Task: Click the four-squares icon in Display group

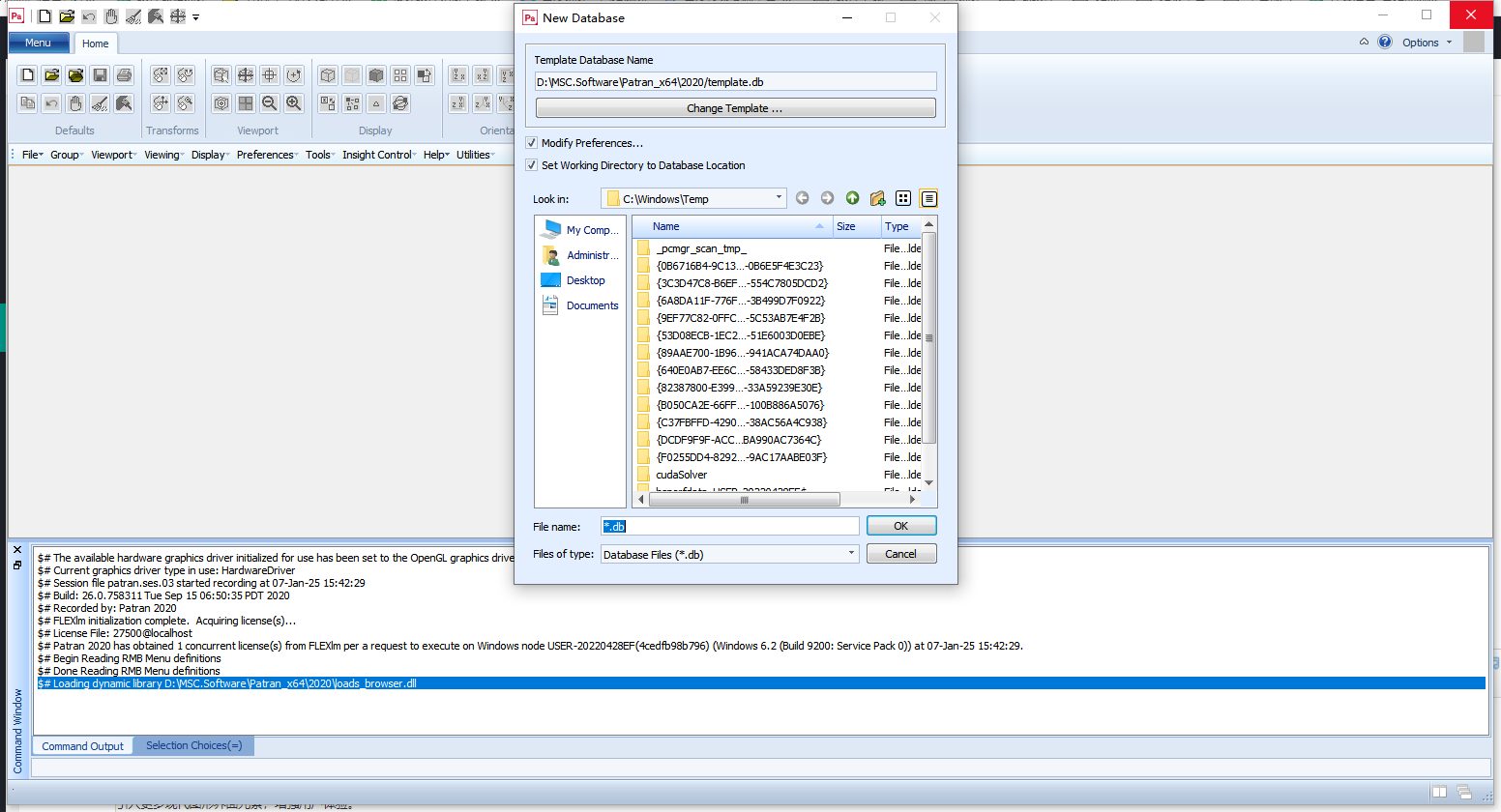Action: (x=400, y=75)
